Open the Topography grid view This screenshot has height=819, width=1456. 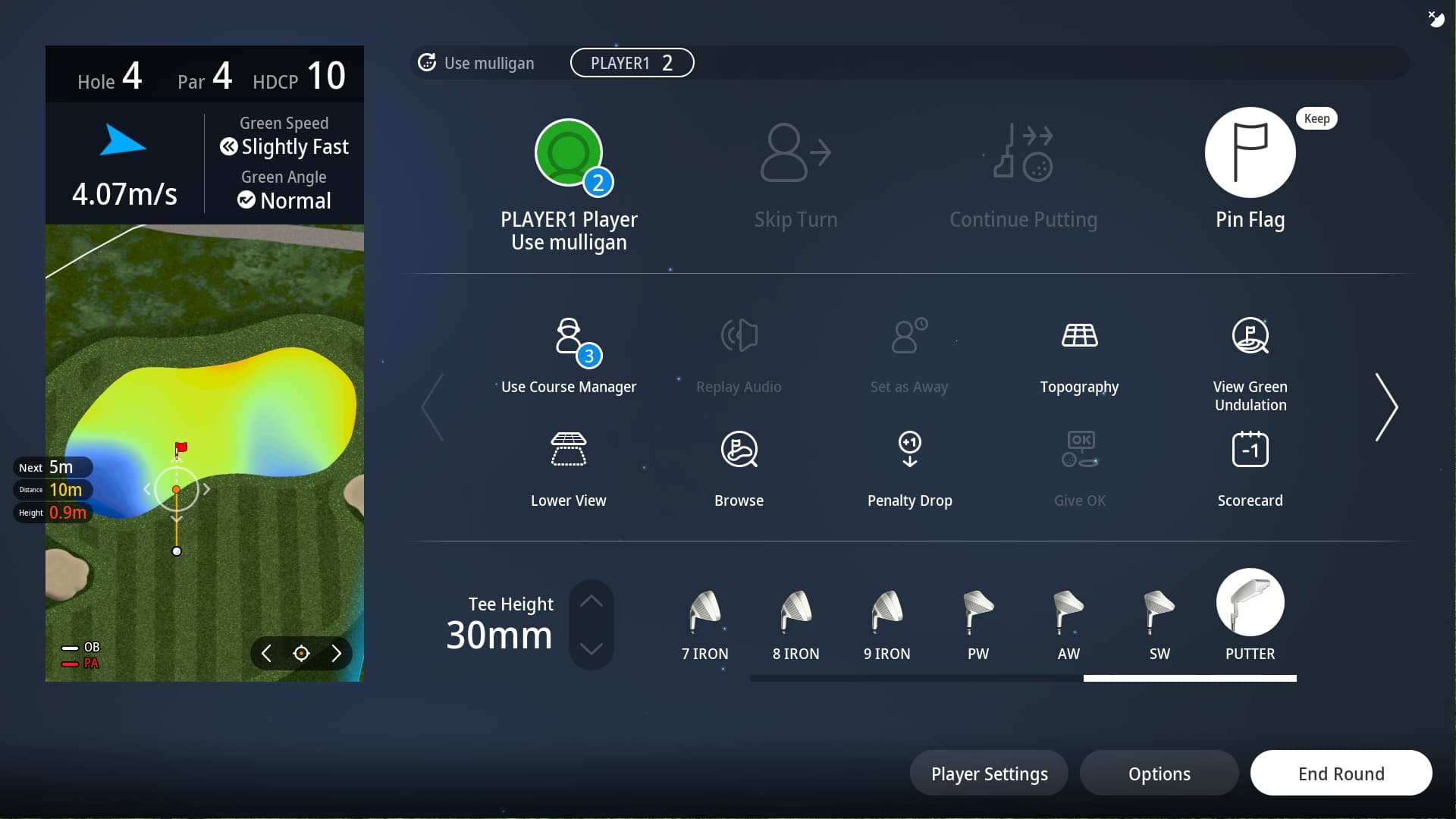(1079, 336)
